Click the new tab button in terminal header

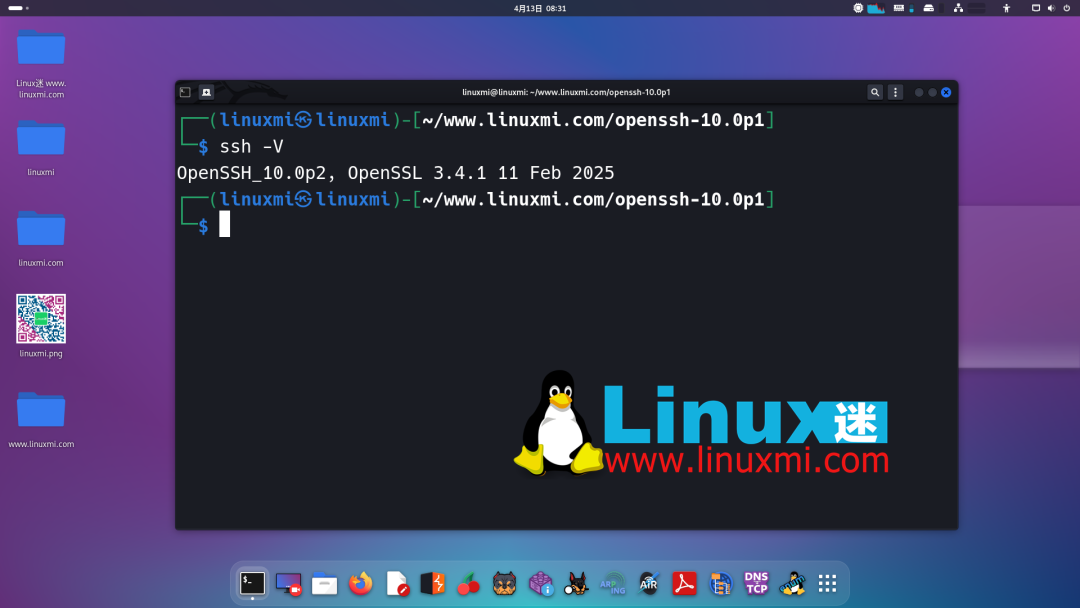pyautogui.click(x=206, y=92)
